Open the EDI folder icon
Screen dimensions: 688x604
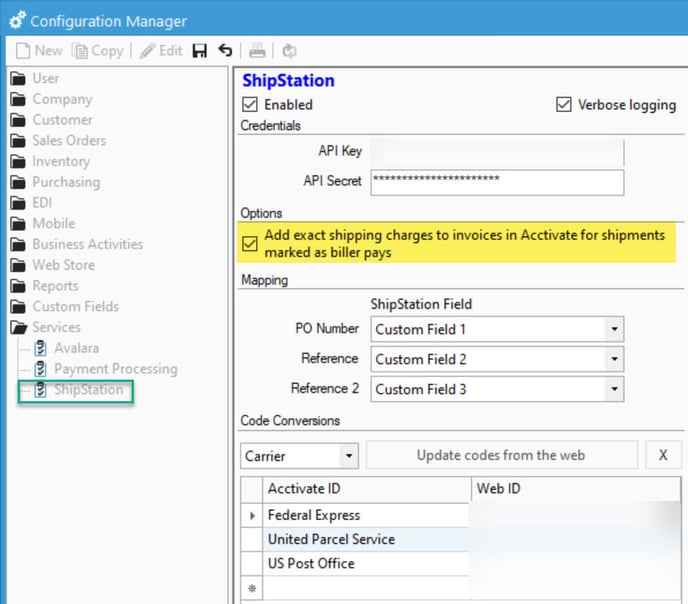pyautogui.click(x=18, y=203)
